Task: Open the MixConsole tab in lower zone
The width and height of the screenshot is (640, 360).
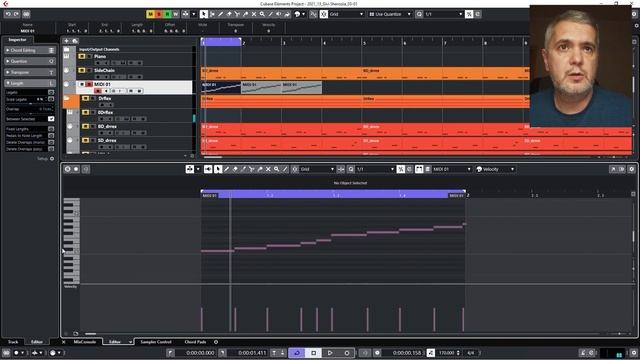Action: [x=84, y=342]
